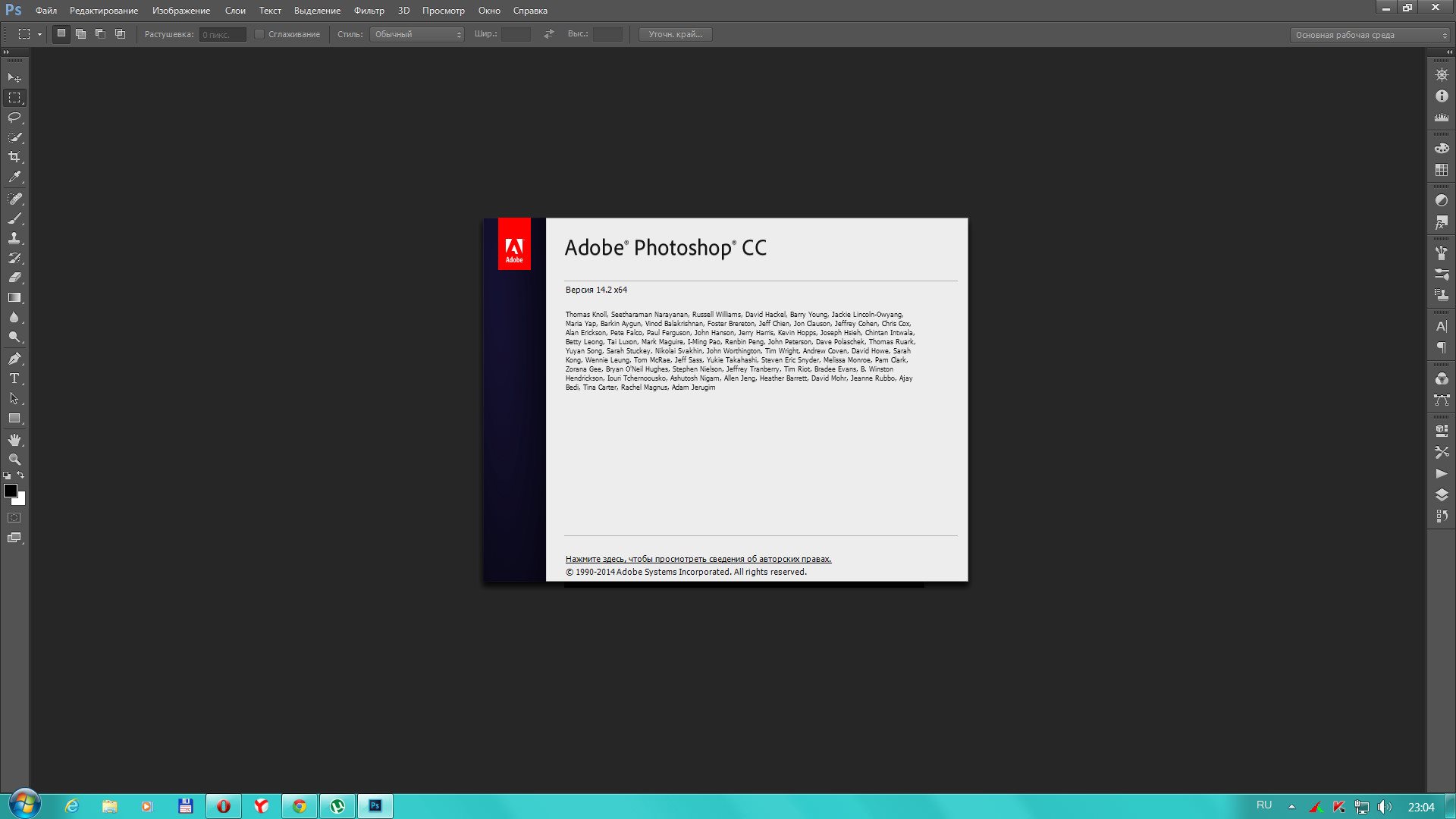The width and height of the screenshot is (1456, 819).
Task: Open the Character panel icon
Action: 1442,326
